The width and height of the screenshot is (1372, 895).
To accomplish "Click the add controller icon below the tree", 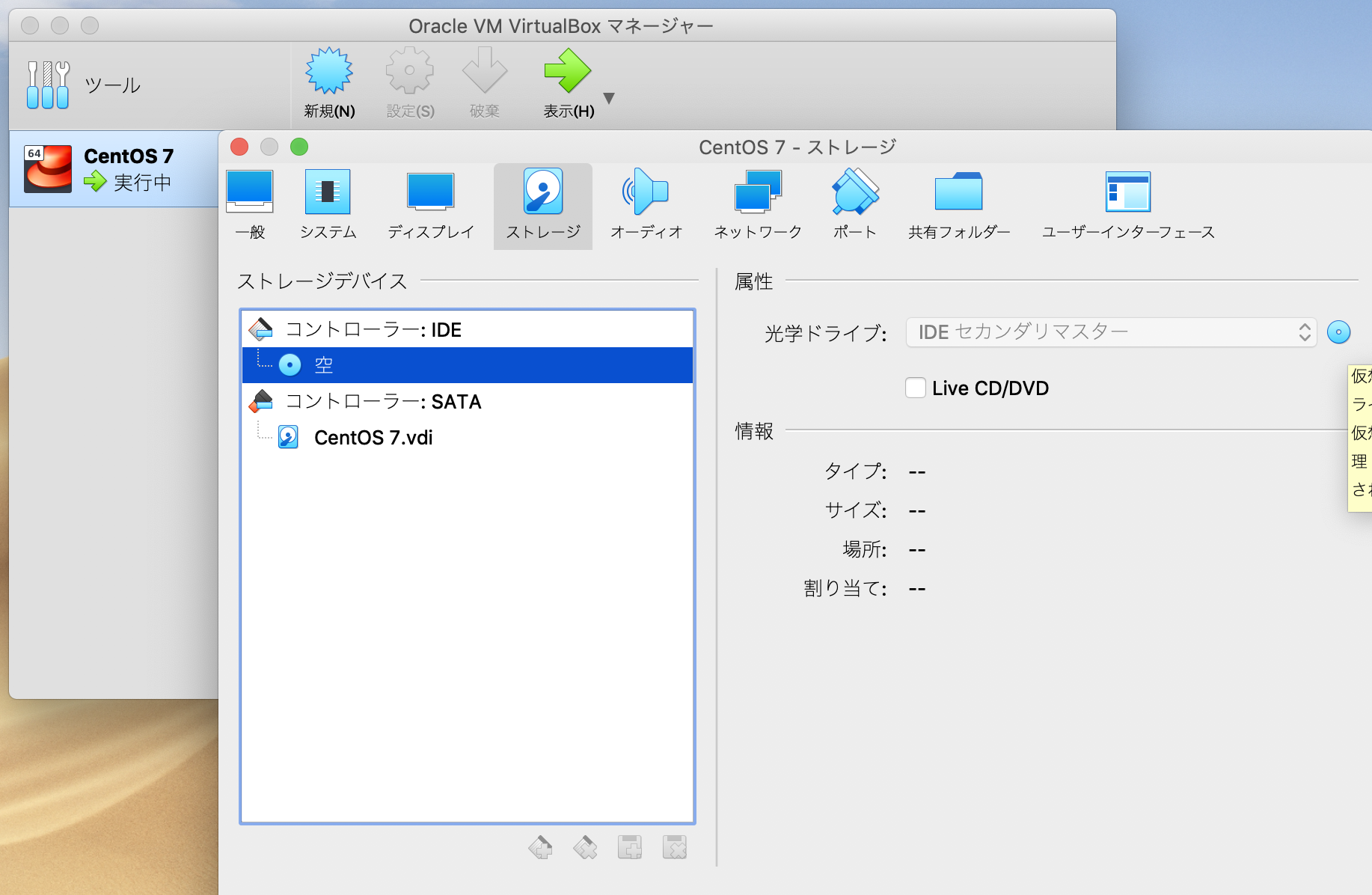I will tap(540, 847).
